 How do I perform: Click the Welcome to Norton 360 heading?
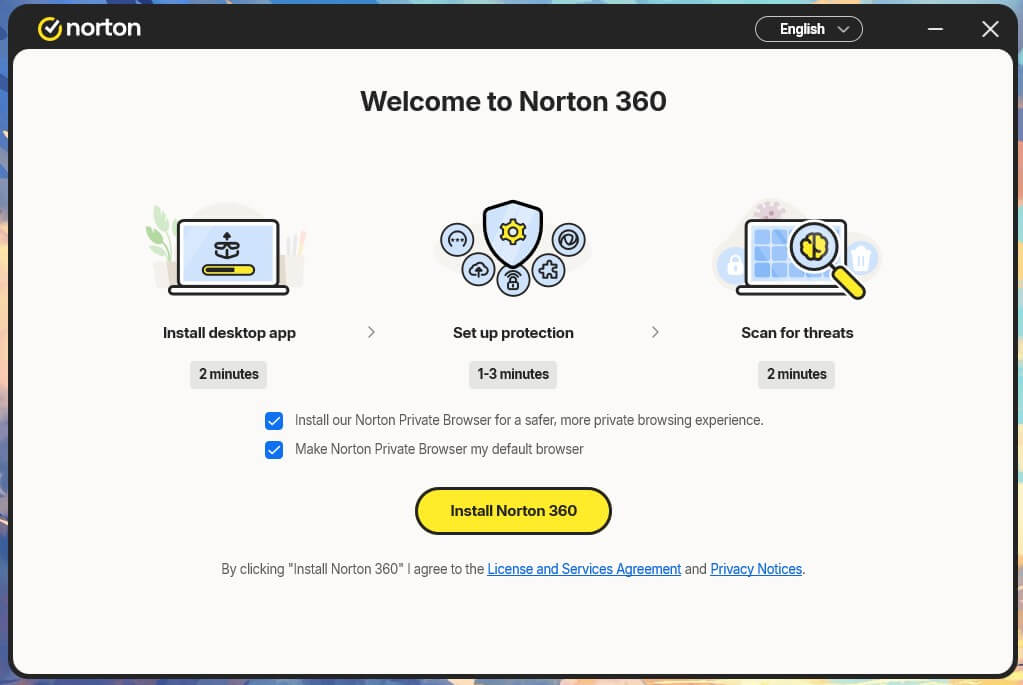point(513,101)
